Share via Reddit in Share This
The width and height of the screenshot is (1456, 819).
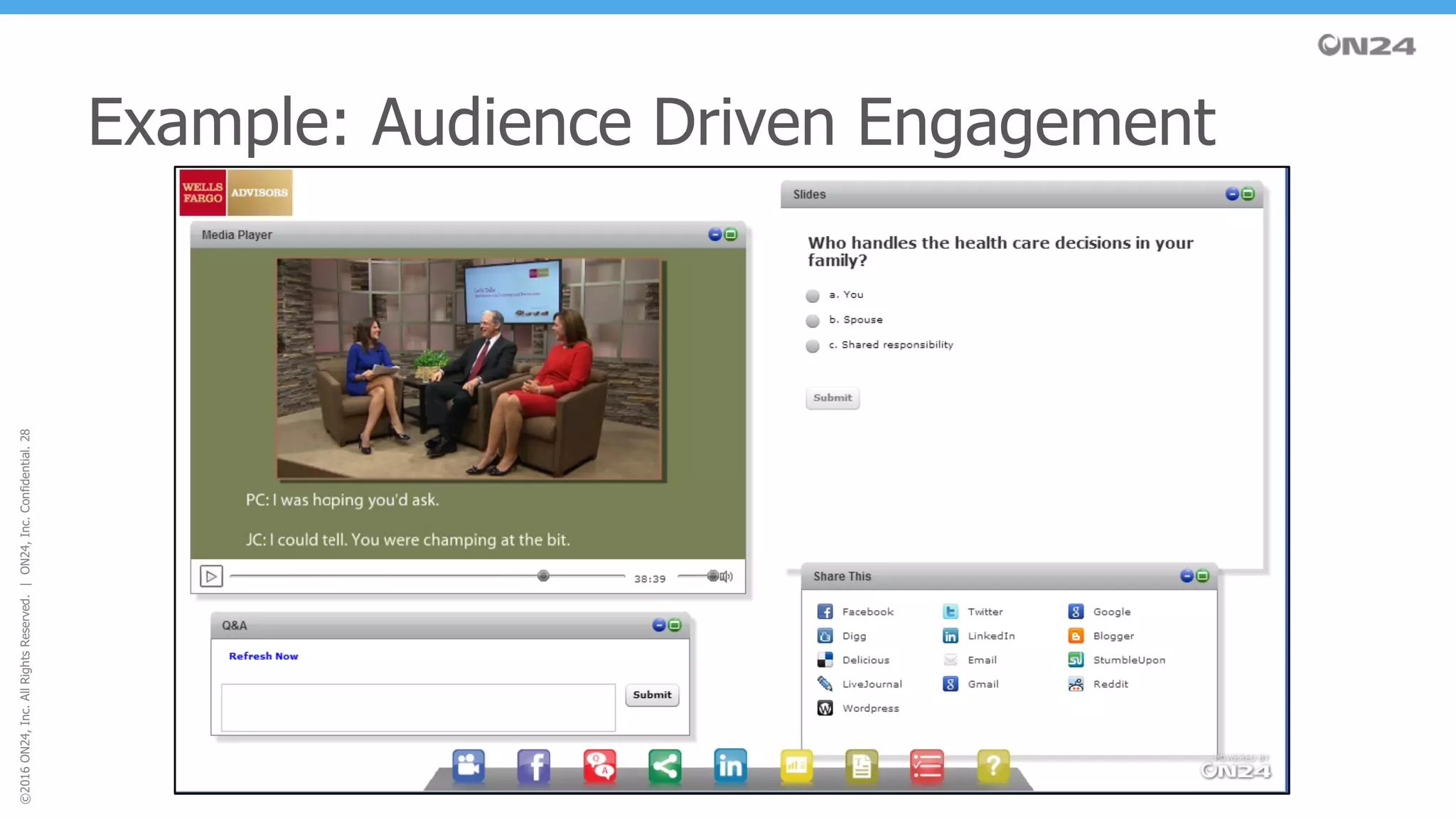coord(1098,684)
